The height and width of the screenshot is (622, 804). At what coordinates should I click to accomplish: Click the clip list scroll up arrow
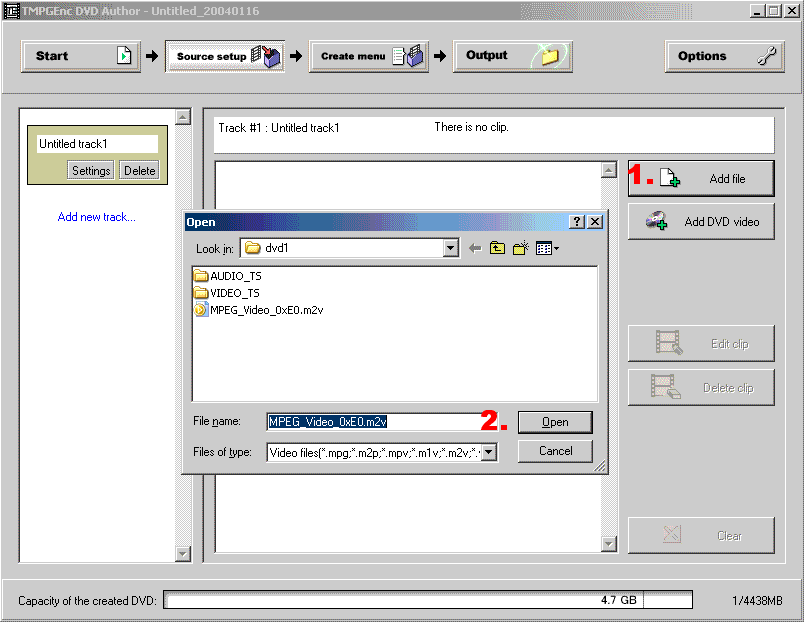[x=609, y=170]
